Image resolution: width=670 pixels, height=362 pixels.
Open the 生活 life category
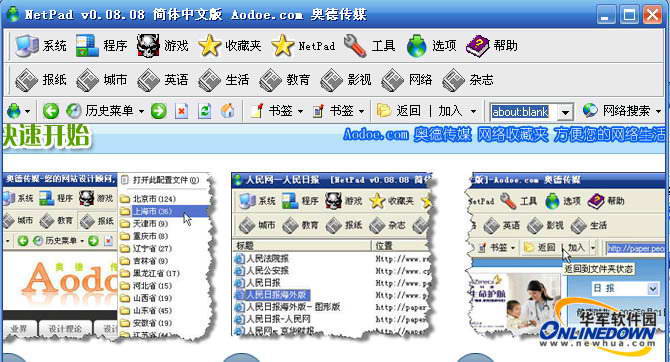pos(223,80)
